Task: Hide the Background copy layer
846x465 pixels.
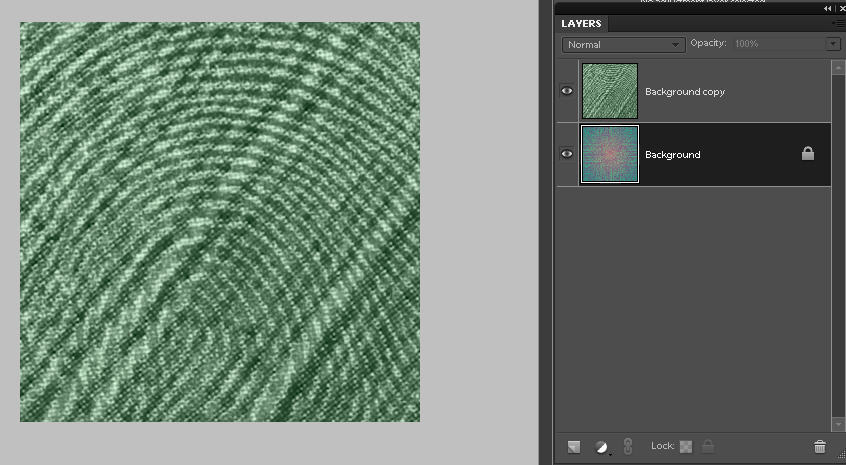Action: 567,91
